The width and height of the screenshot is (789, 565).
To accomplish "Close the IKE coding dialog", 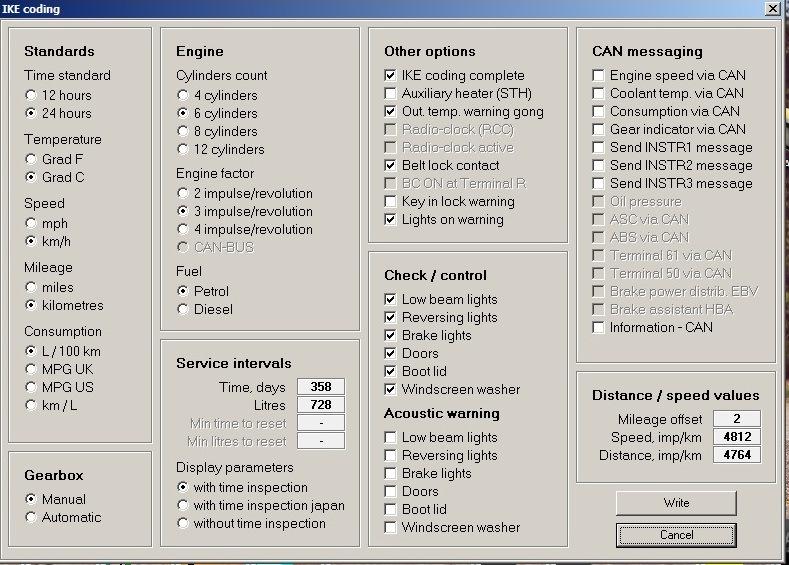I will coord(772,9).
